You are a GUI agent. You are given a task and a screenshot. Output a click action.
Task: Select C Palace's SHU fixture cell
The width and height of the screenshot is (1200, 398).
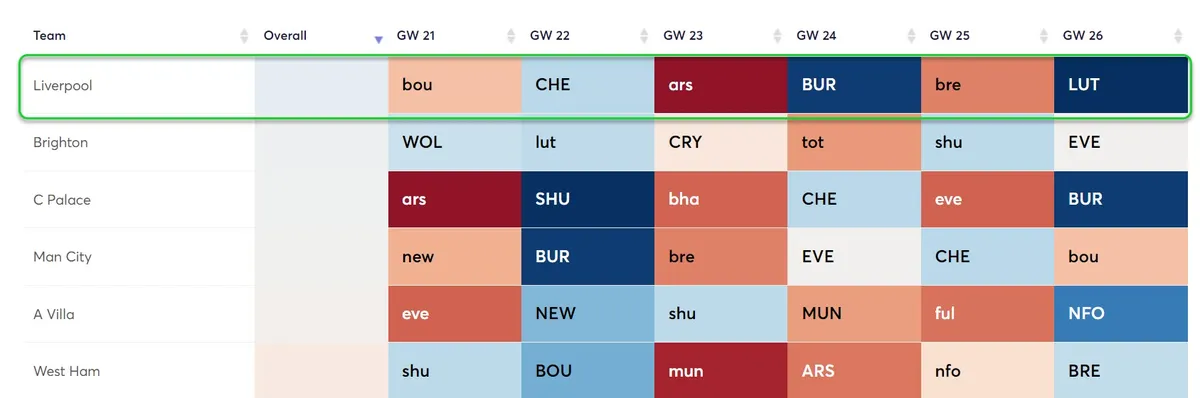pyautogui.click(x=588, y=200)
